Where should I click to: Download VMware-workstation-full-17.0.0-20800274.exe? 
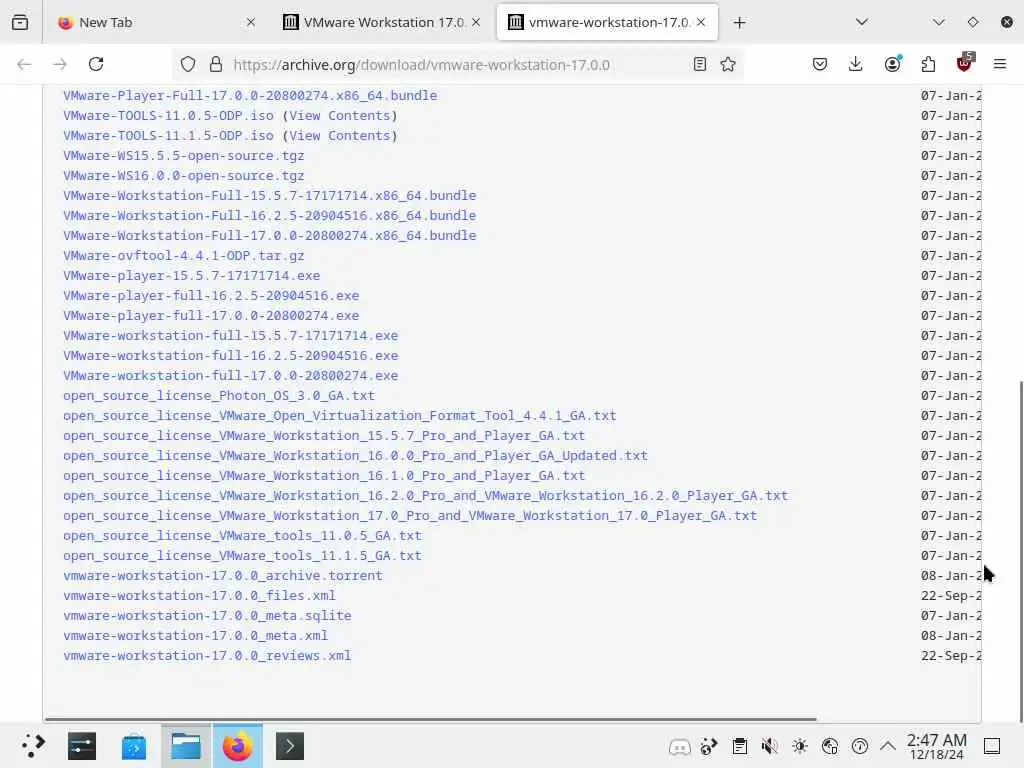[231, 376]
